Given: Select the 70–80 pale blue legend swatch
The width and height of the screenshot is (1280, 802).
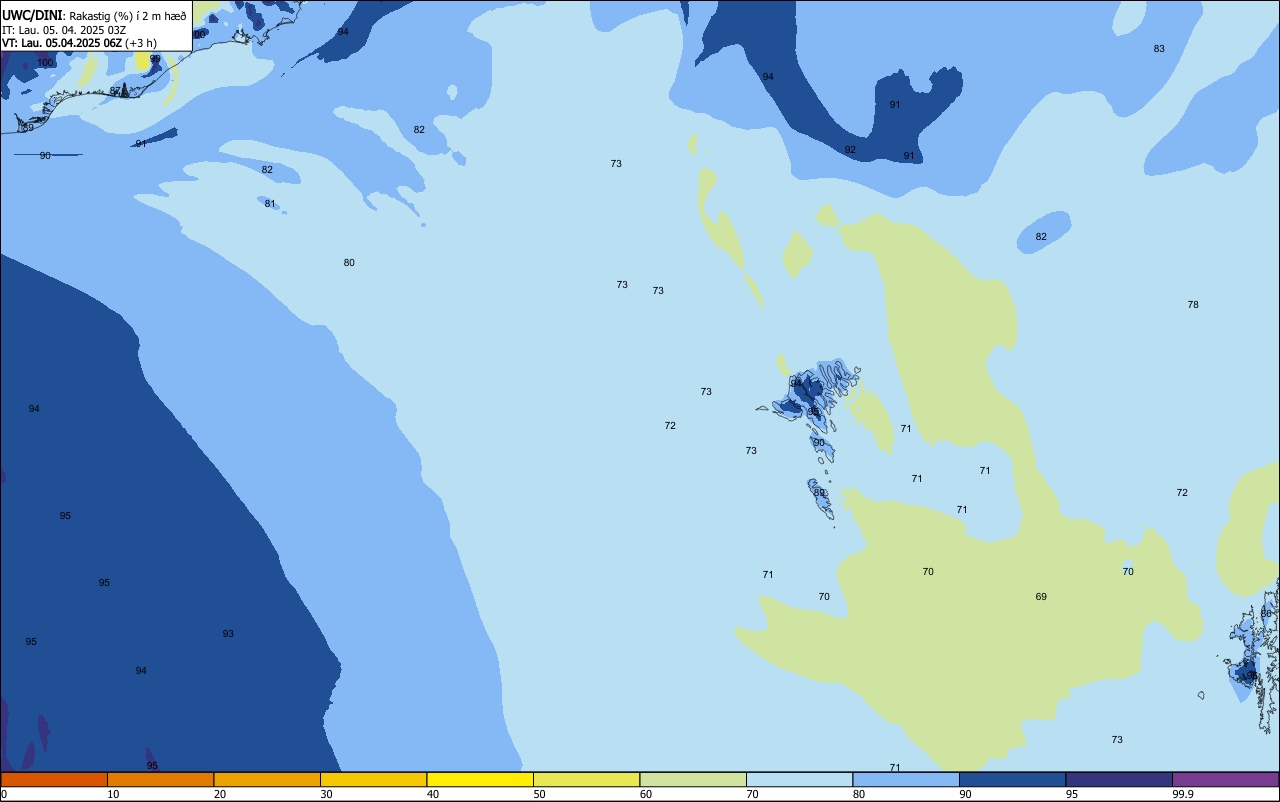Looking at the screenshot, I should click(799, 779).
